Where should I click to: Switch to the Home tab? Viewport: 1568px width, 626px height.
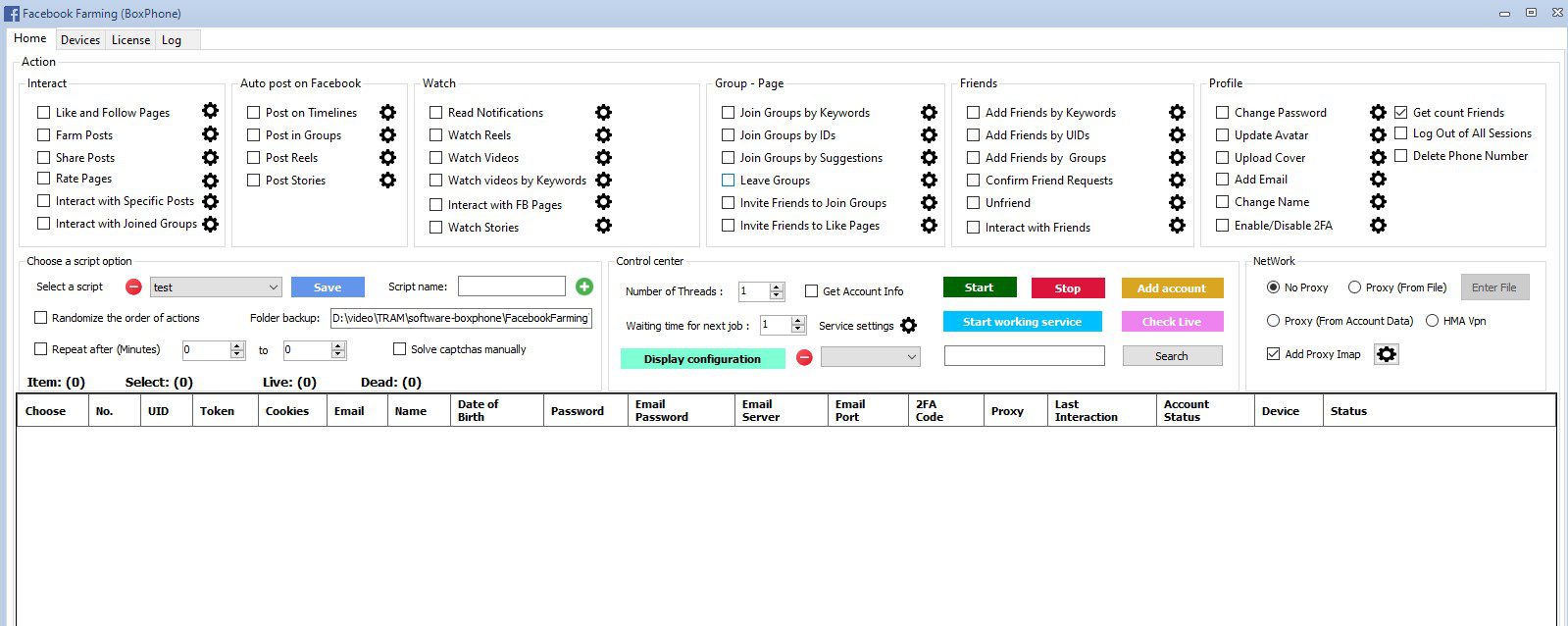[x=30, y=38]
